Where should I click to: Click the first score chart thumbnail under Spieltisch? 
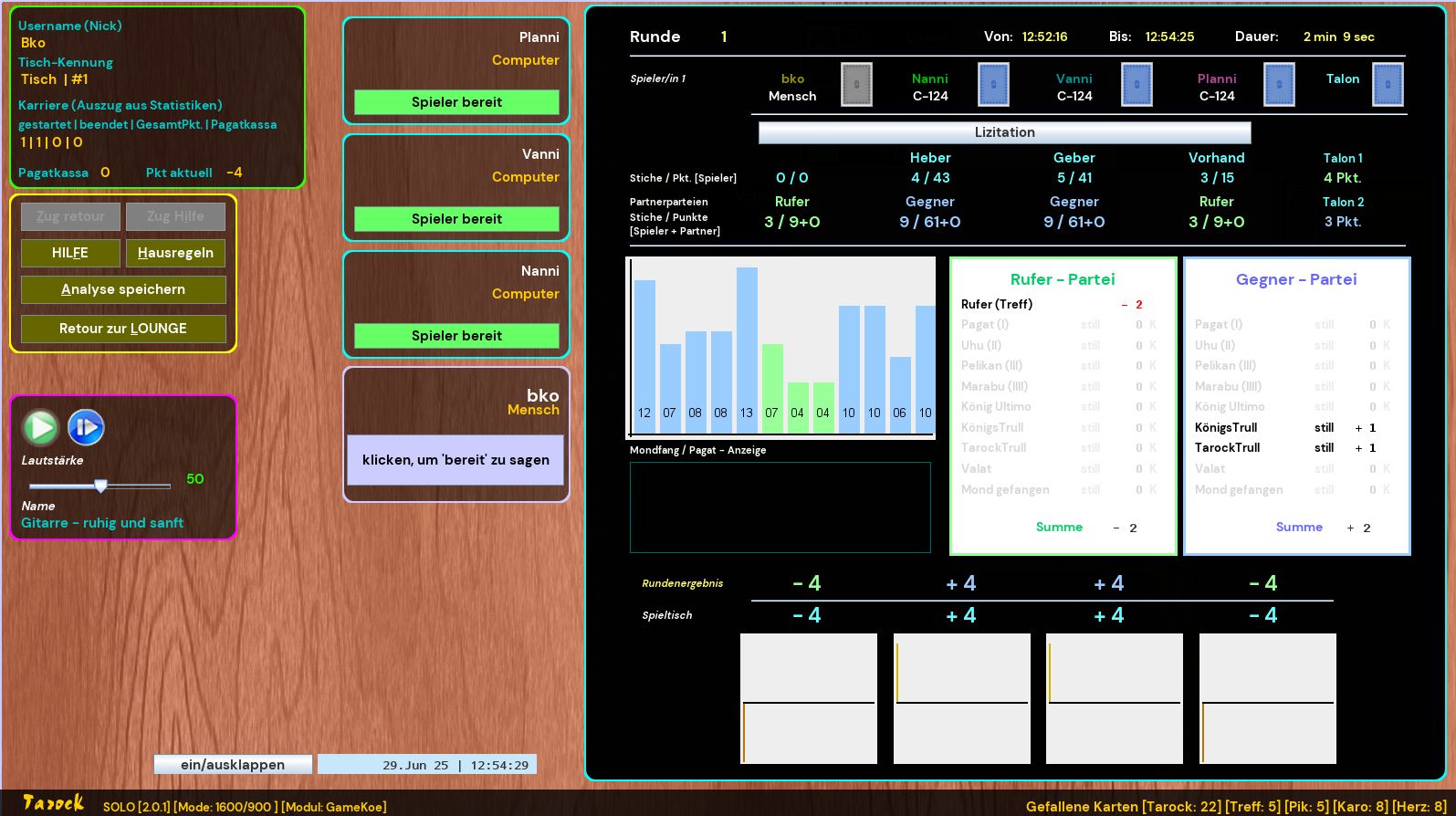coord(808,698)
